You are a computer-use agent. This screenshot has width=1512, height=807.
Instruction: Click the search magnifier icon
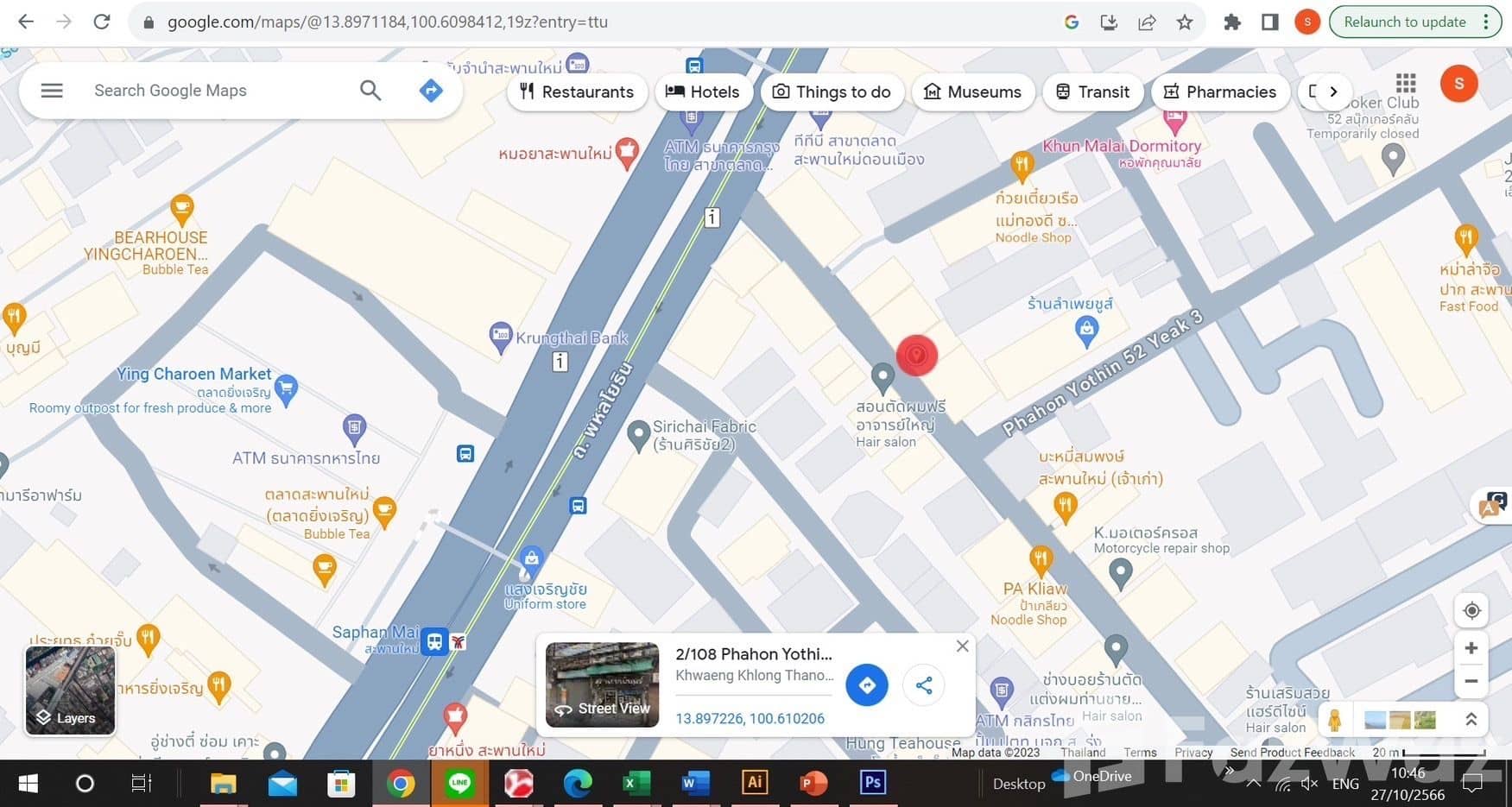370,91
